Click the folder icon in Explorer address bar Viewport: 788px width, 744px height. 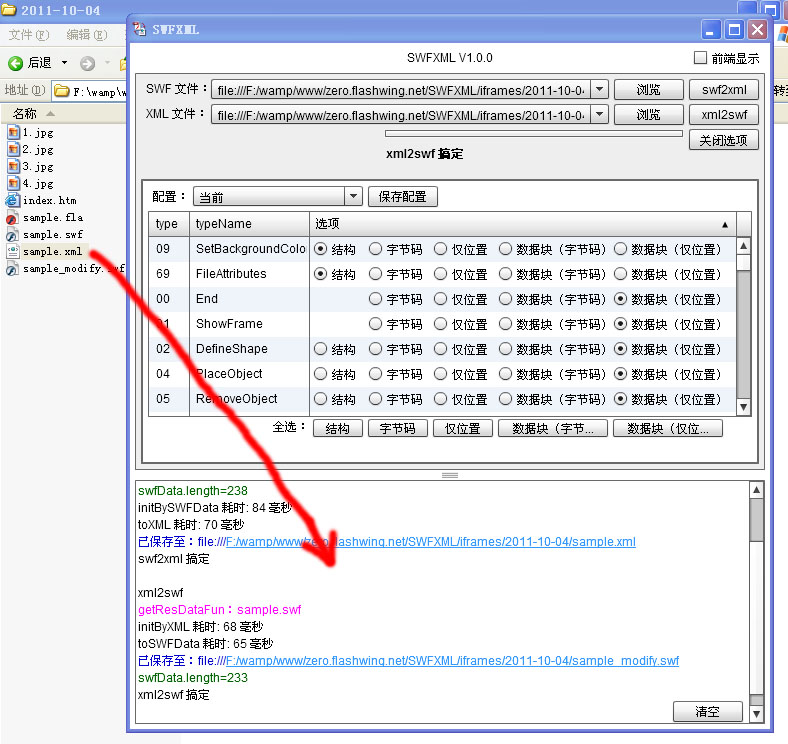click(62, 91)
